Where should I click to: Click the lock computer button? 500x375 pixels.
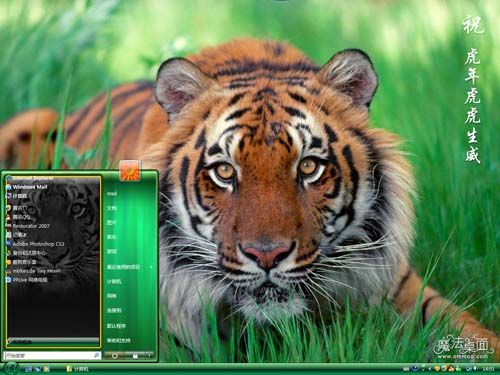135,356
